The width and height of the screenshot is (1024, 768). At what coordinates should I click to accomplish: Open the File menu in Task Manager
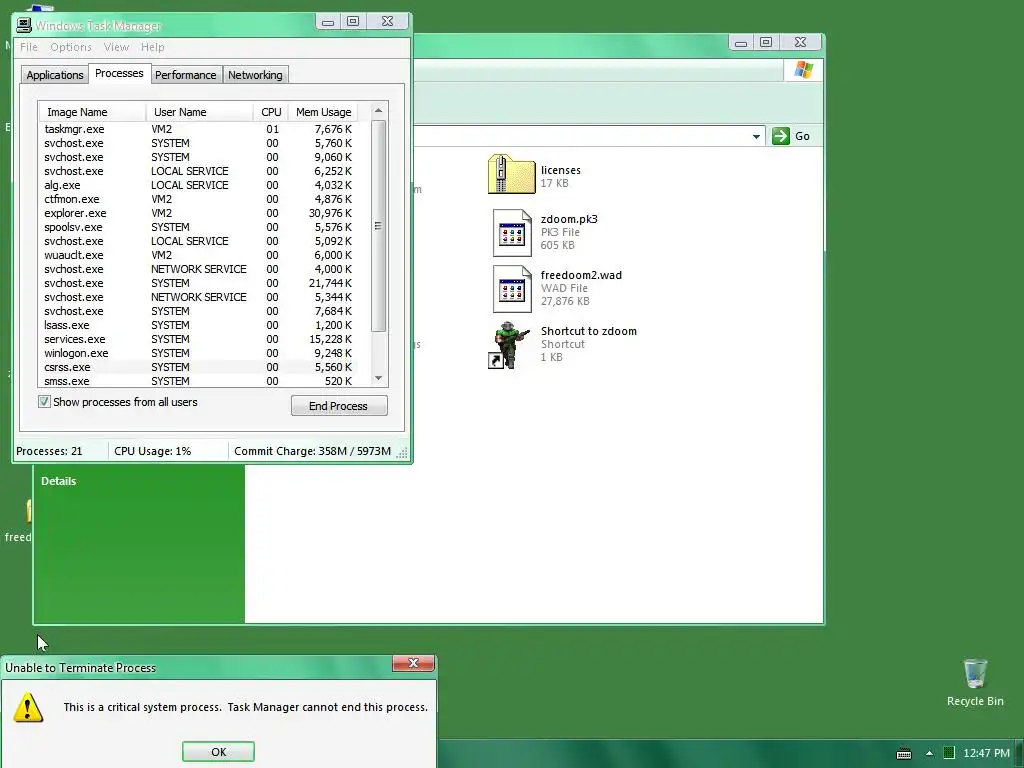coord(29,47)
